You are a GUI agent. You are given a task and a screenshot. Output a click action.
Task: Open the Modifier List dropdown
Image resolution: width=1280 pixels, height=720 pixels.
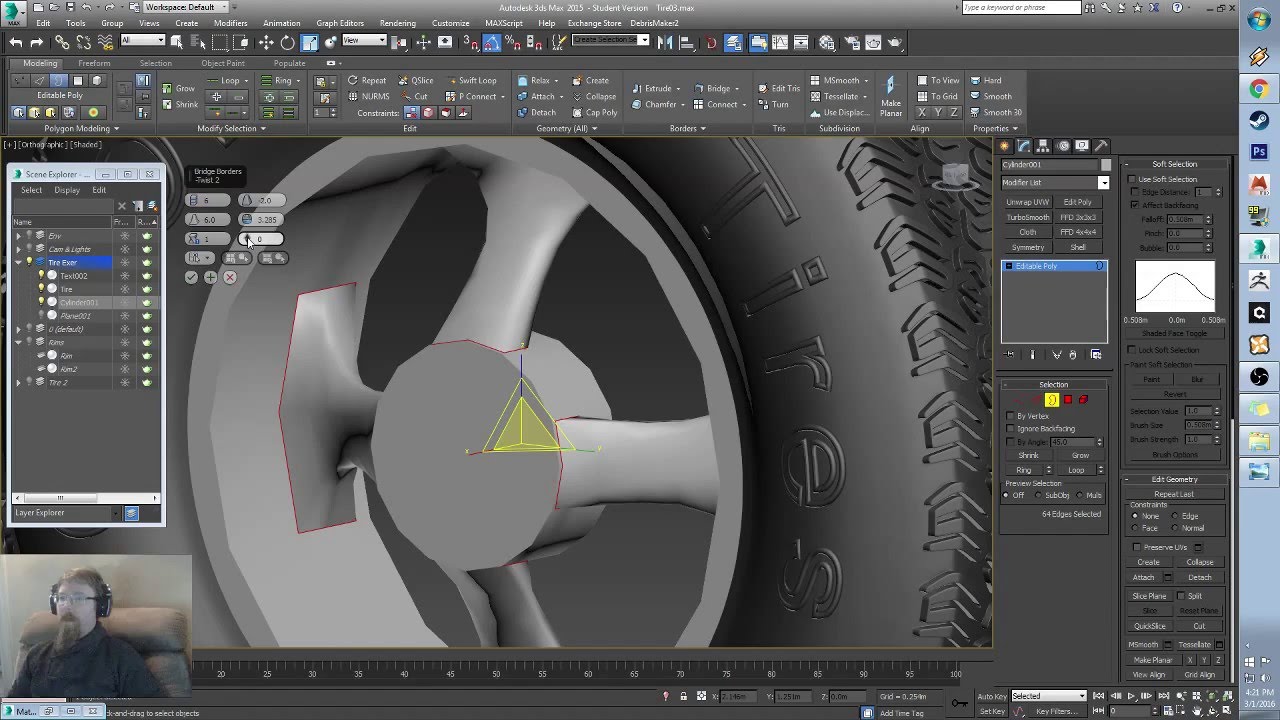click(x=1055, y=183)
